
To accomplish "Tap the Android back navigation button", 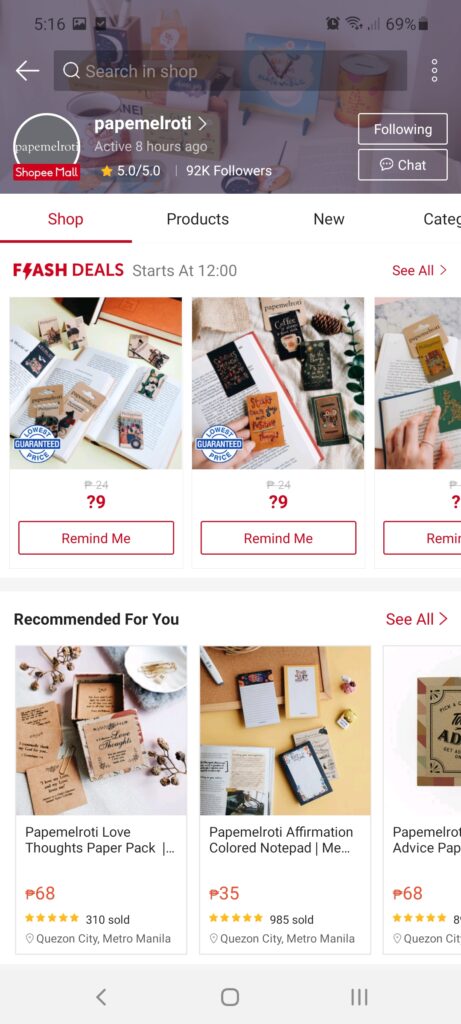I will tap(101, 997).
